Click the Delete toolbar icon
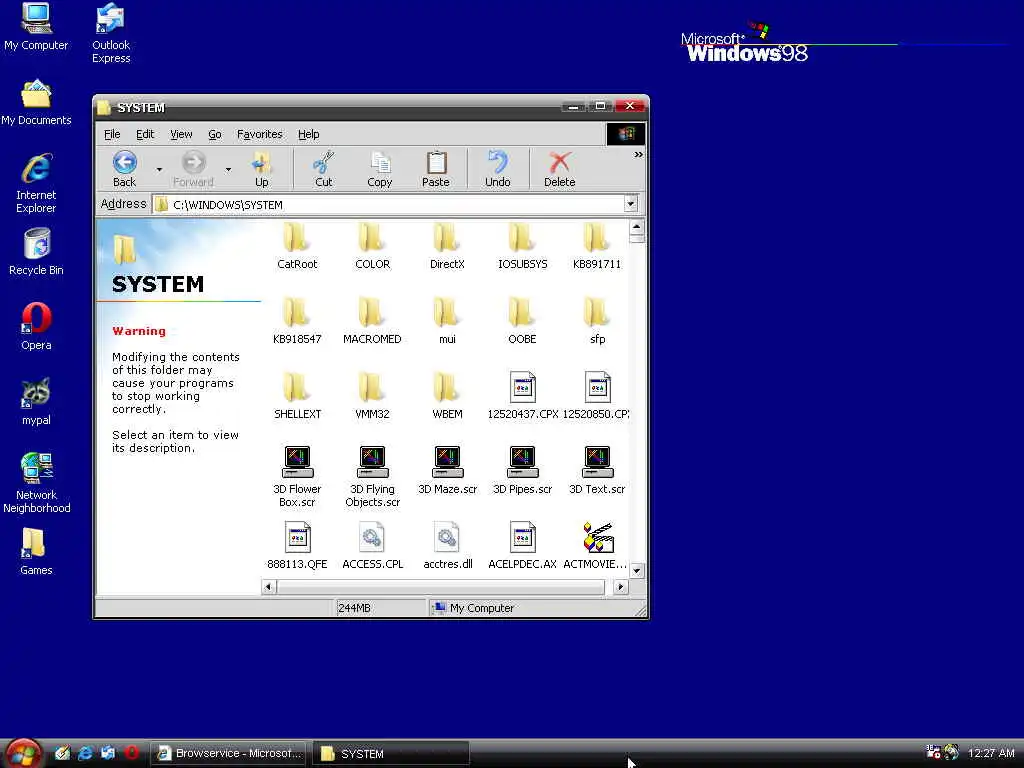This screenshot has width=1024, height=768. point(560,169)
